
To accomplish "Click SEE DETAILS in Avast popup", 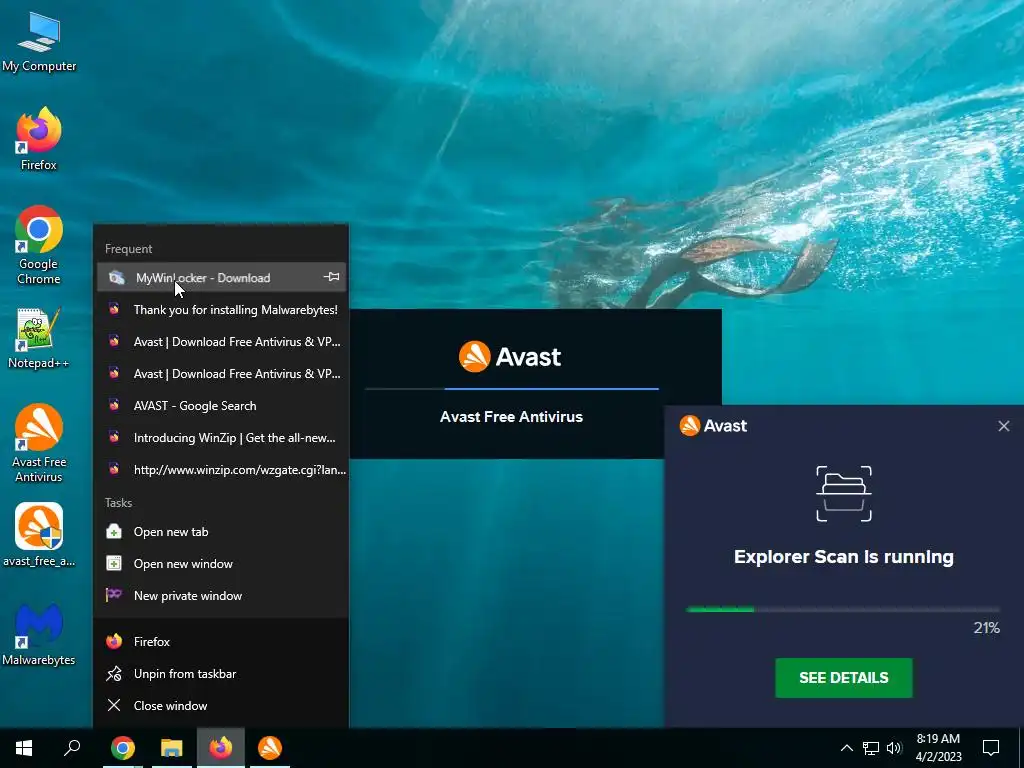I will click(x=843, y=678).
